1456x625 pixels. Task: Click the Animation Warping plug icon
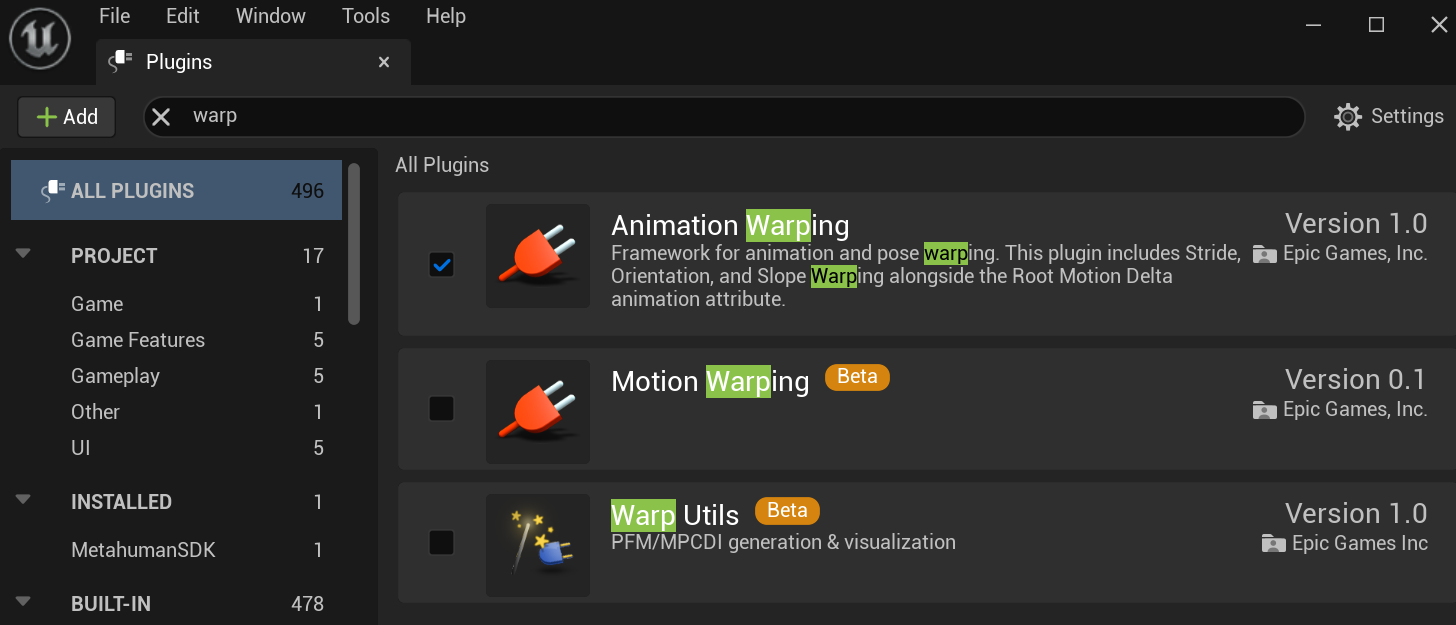click(537, 256)
